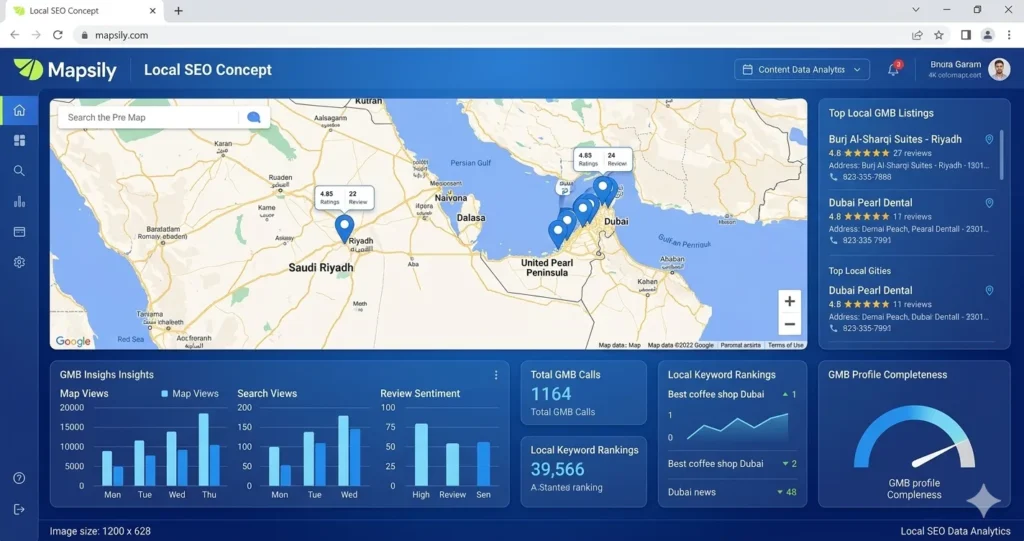Click the Dubai 4.85 ratings tooltip

[602, 159]
